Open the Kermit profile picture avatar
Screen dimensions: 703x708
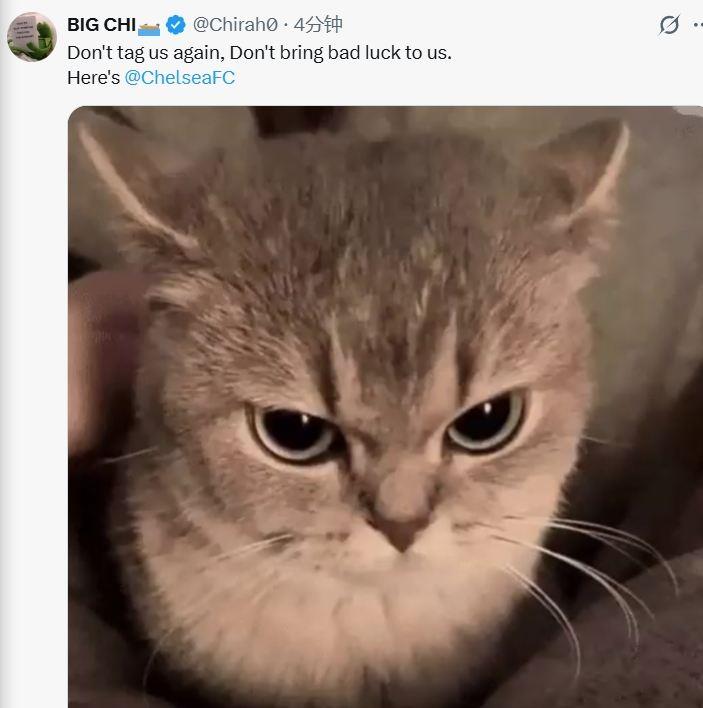tap(32, 37)
